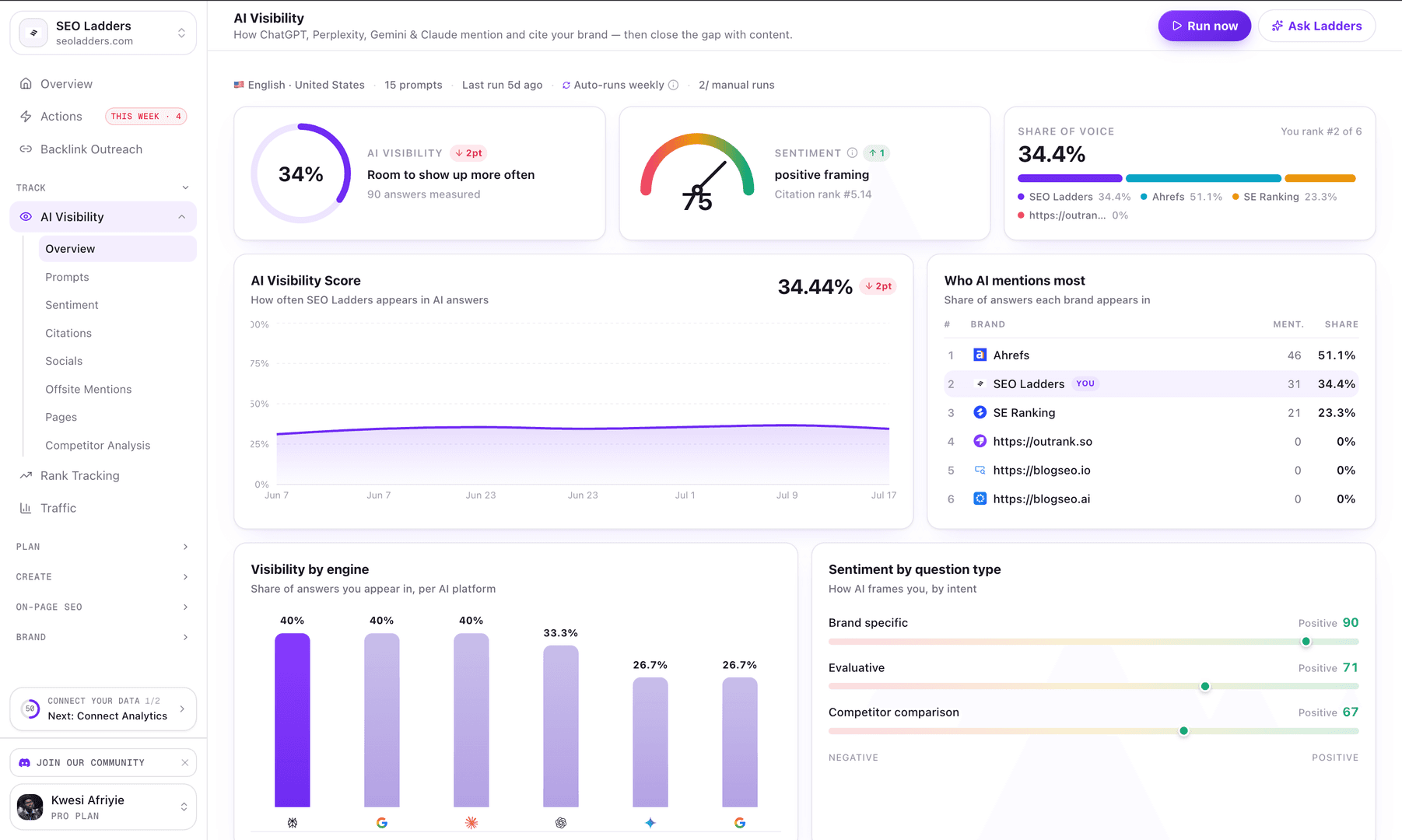This screenshot has width=1402, height=840.
Task: Click the orange Share of Voice bar segment
Action: tap(1320, 178)
